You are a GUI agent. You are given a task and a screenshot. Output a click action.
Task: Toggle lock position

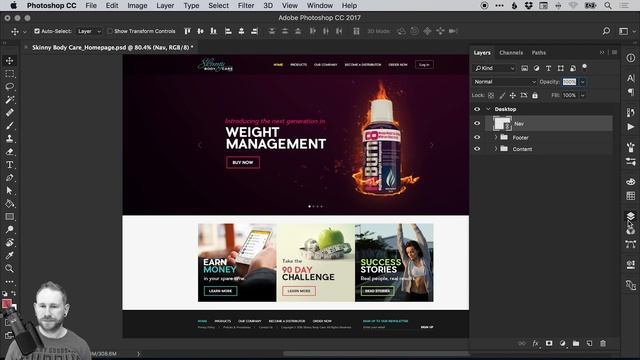coord(513,96)
